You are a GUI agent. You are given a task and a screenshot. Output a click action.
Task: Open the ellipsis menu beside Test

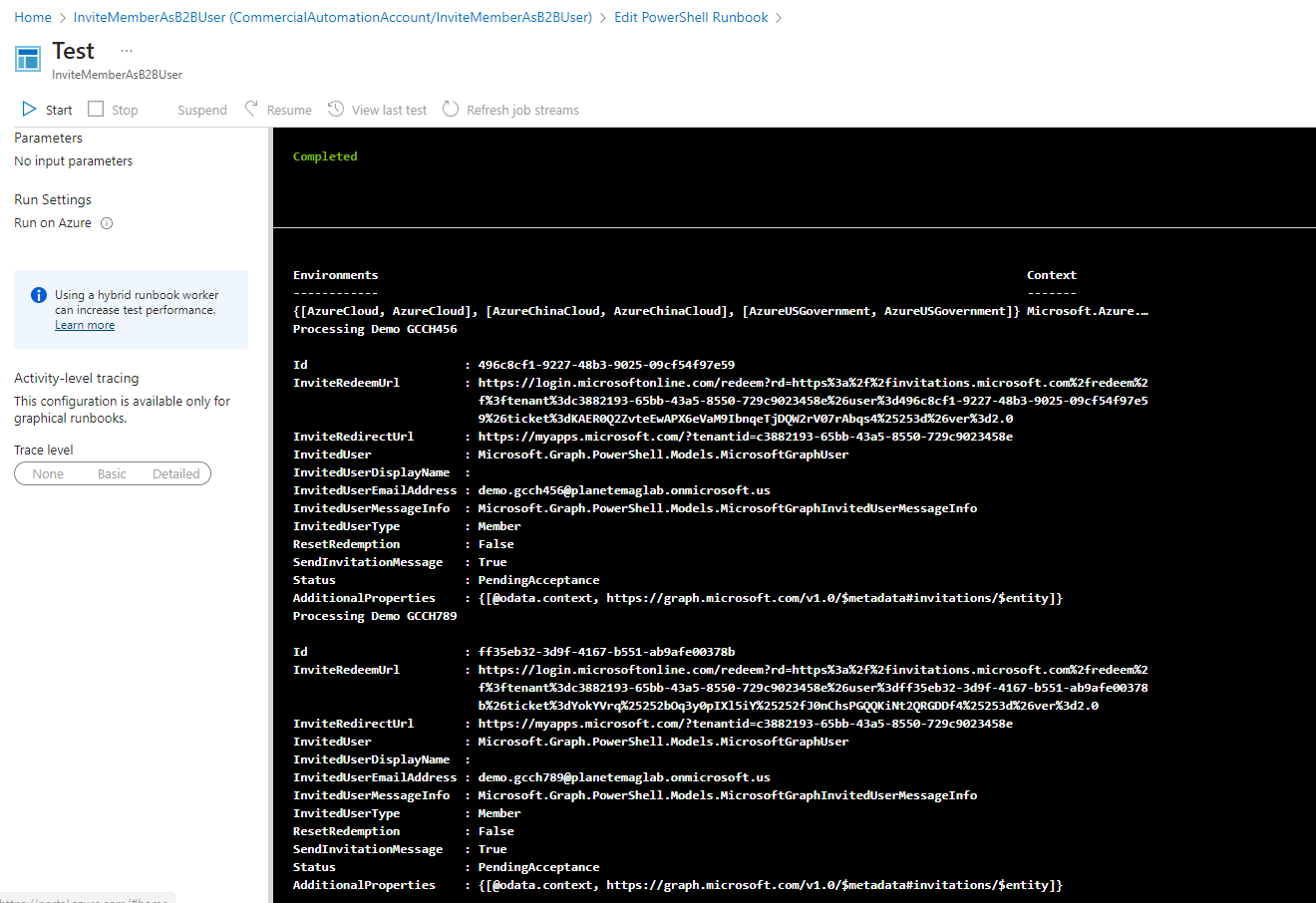pos(126,49)
